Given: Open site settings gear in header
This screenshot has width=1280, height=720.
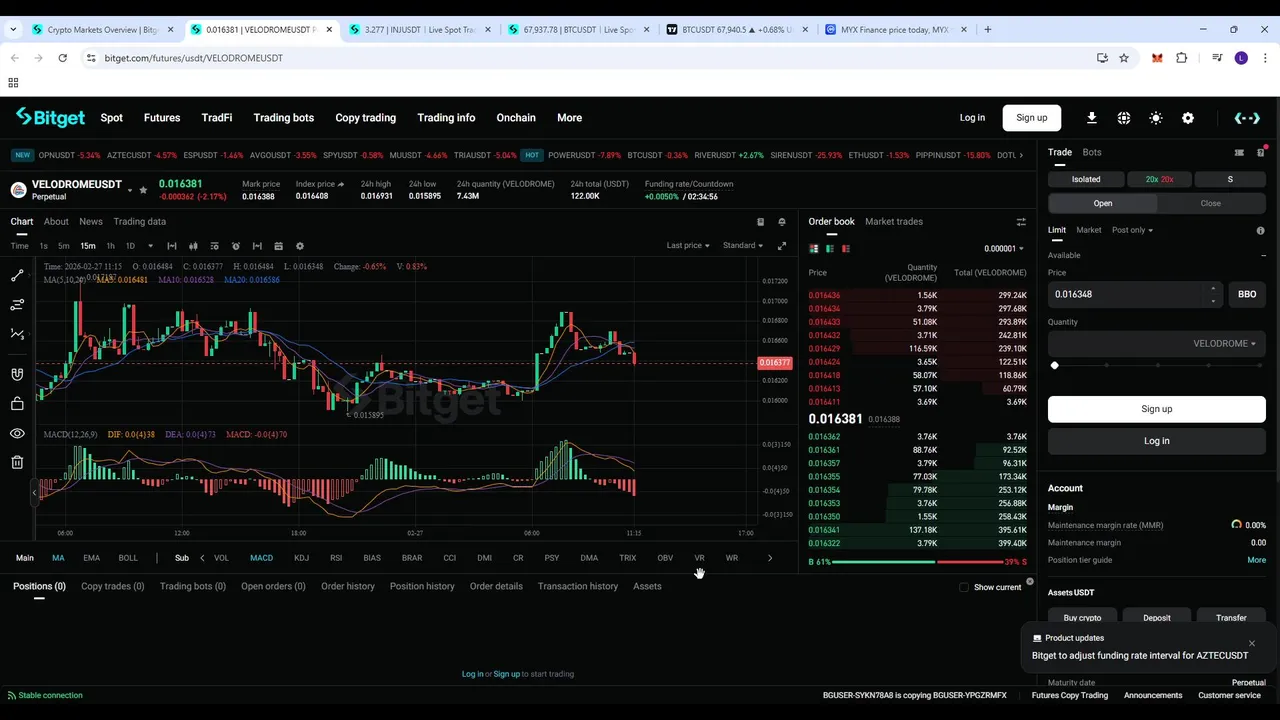Looking at the screenshot, I should click(1188, 118).
